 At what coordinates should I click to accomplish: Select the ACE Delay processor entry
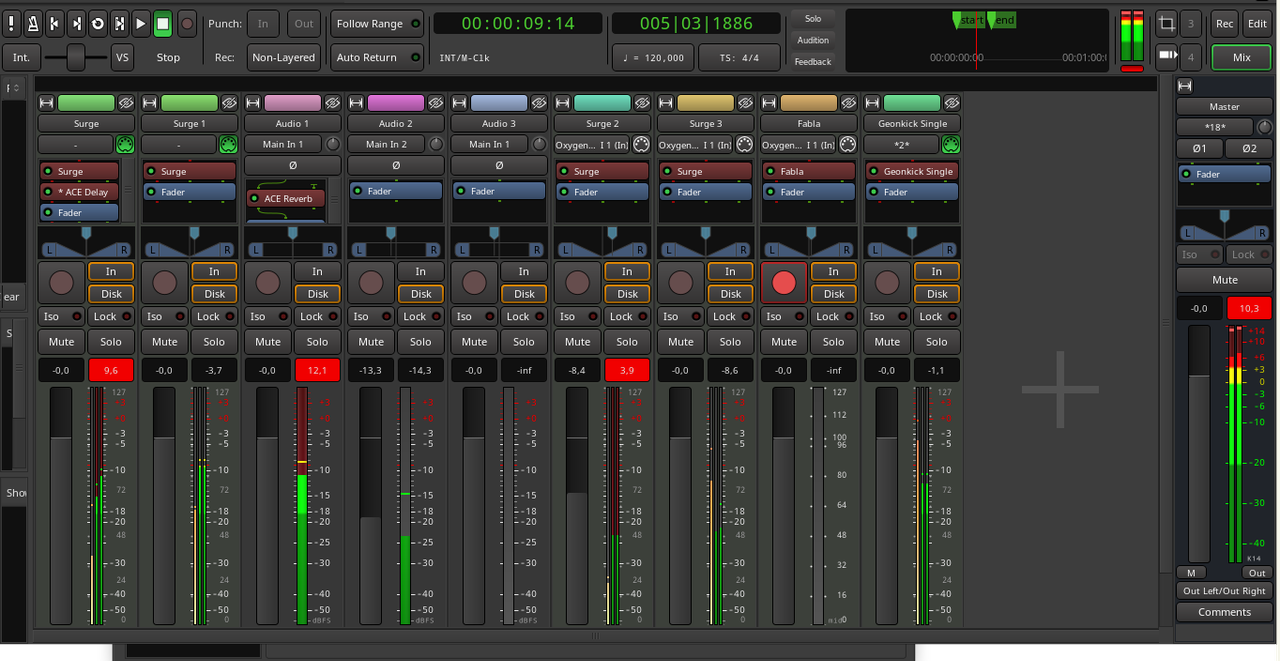79,192
